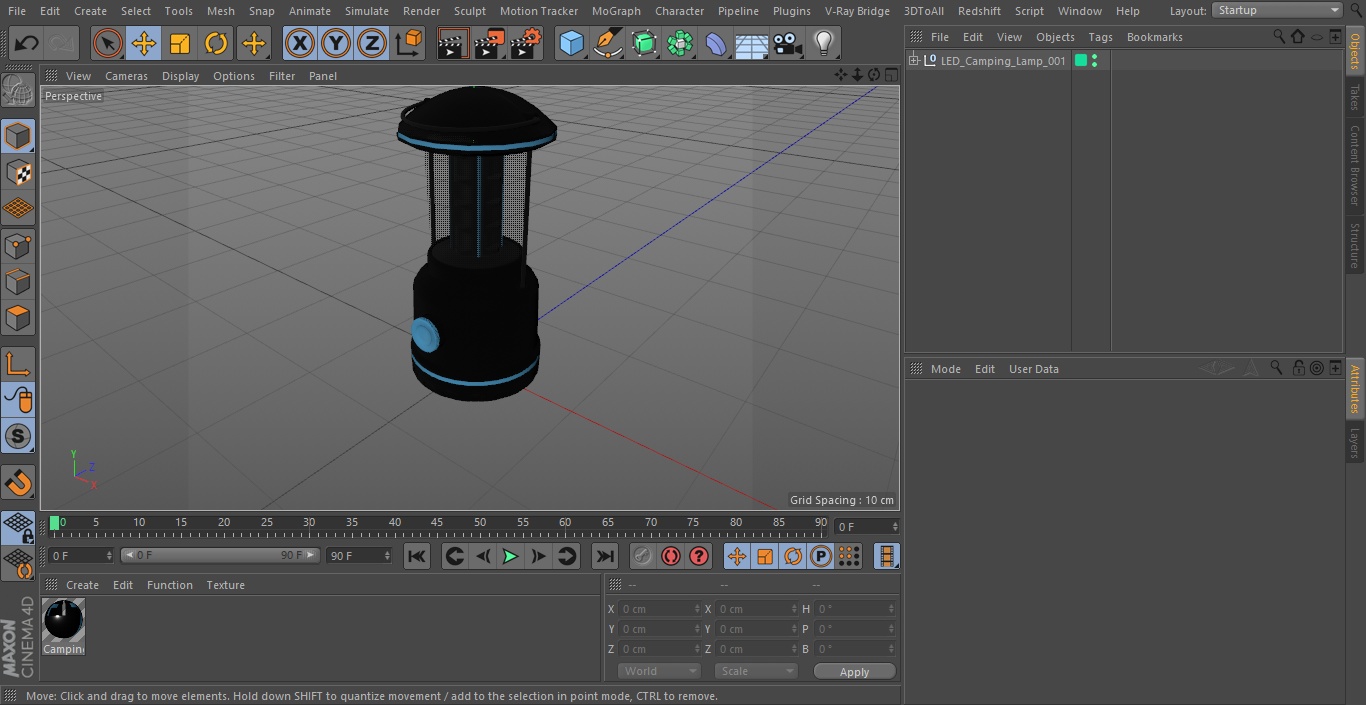Add a Subdivision Surface generator

coord(644,43)
